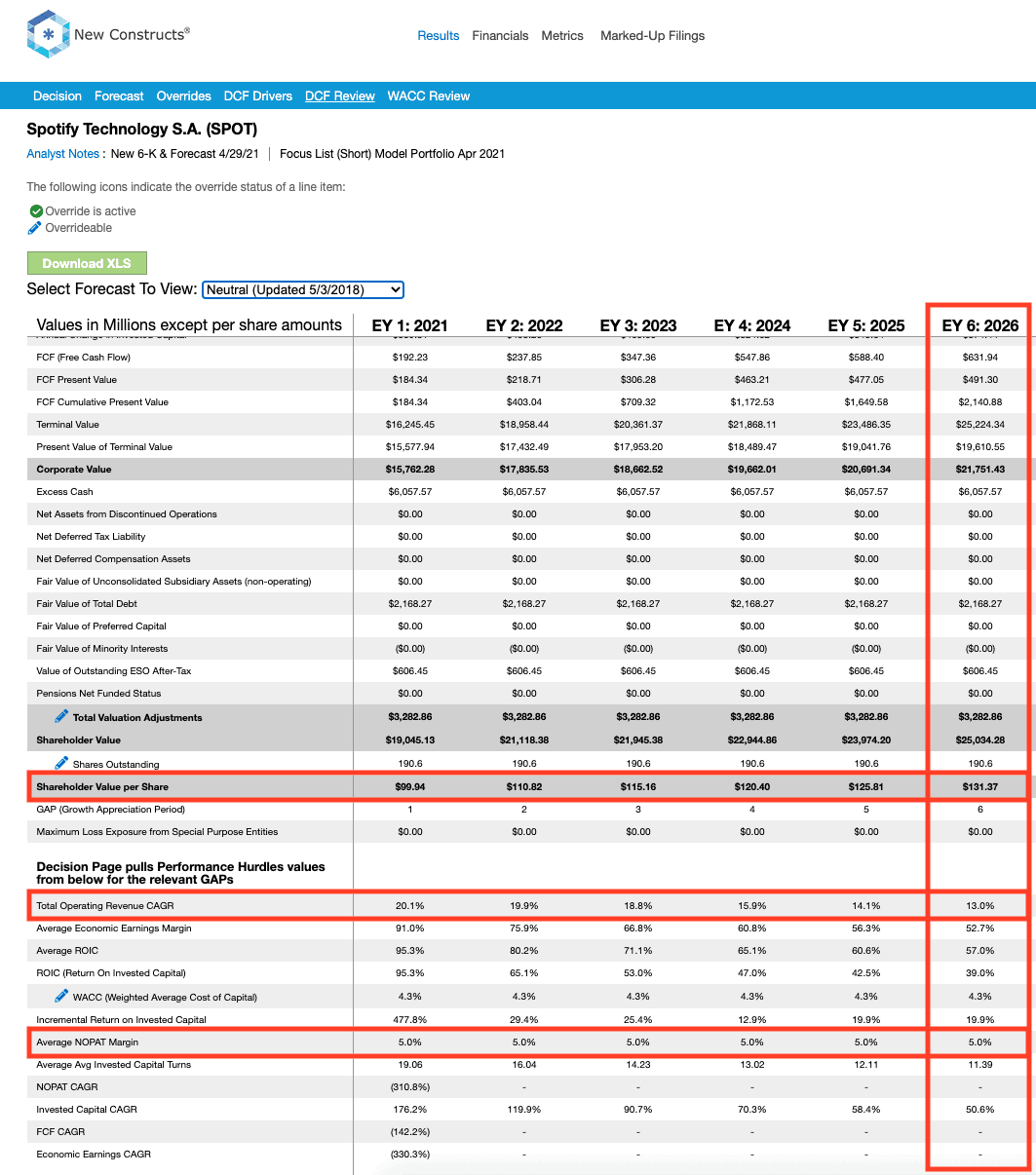The height and width of the screenshot is (1175, 1036).
Task: Click the $25,034.28 Shareholder Value cell
Action: point(980,740)
